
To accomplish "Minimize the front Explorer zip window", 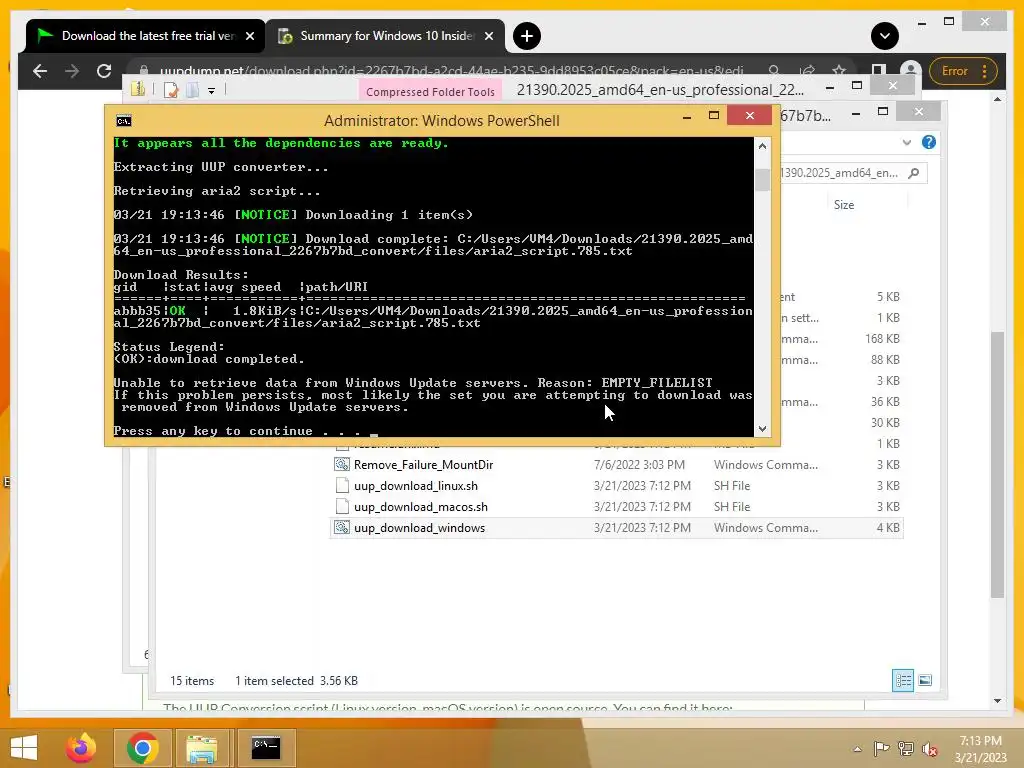I will [x=829, y=87].
